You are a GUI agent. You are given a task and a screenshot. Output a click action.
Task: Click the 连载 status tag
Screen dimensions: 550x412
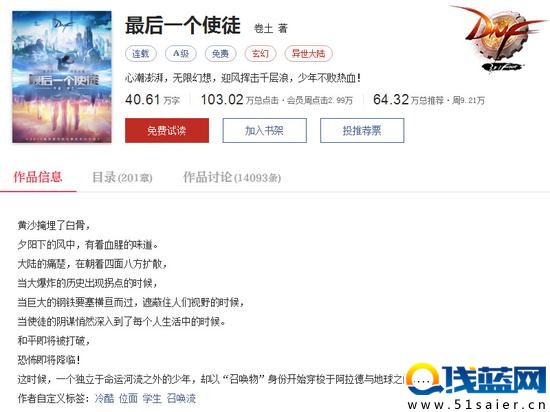coord(141,53)
